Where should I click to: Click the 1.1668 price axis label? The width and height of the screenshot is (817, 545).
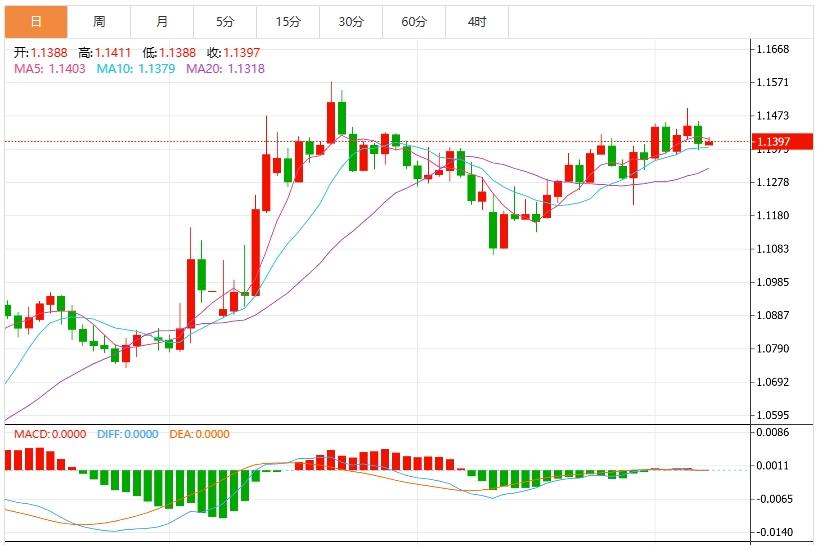click(777, 49)
